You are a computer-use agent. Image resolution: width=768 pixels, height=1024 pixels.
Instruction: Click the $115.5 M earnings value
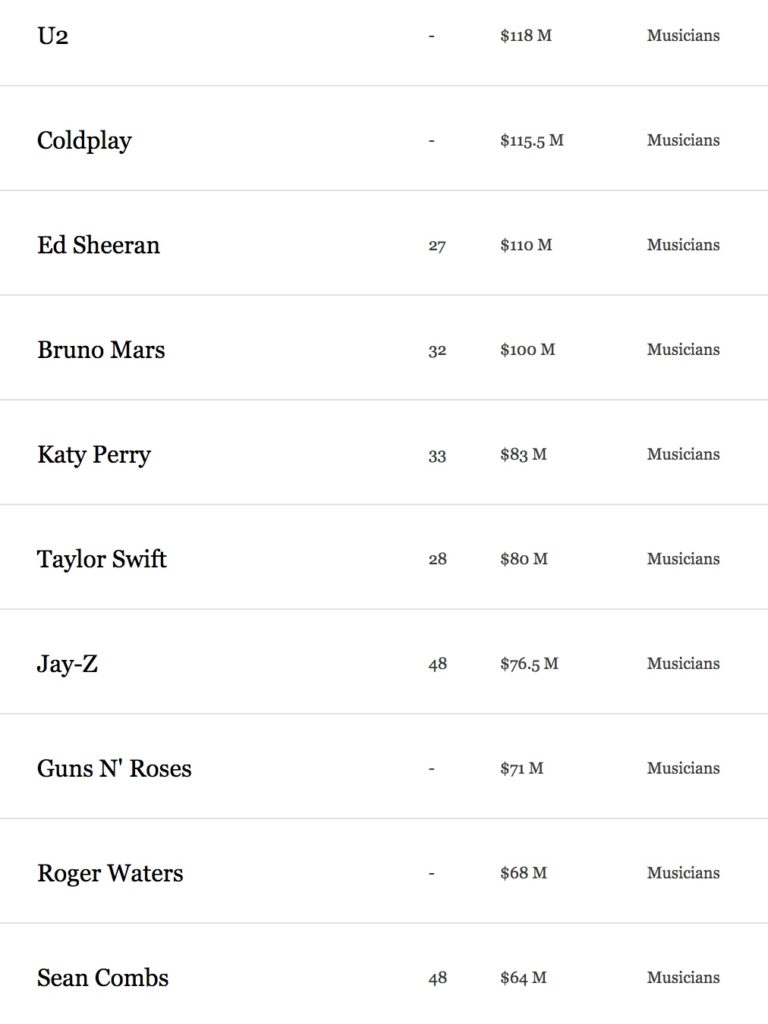(x=532, y=140)
